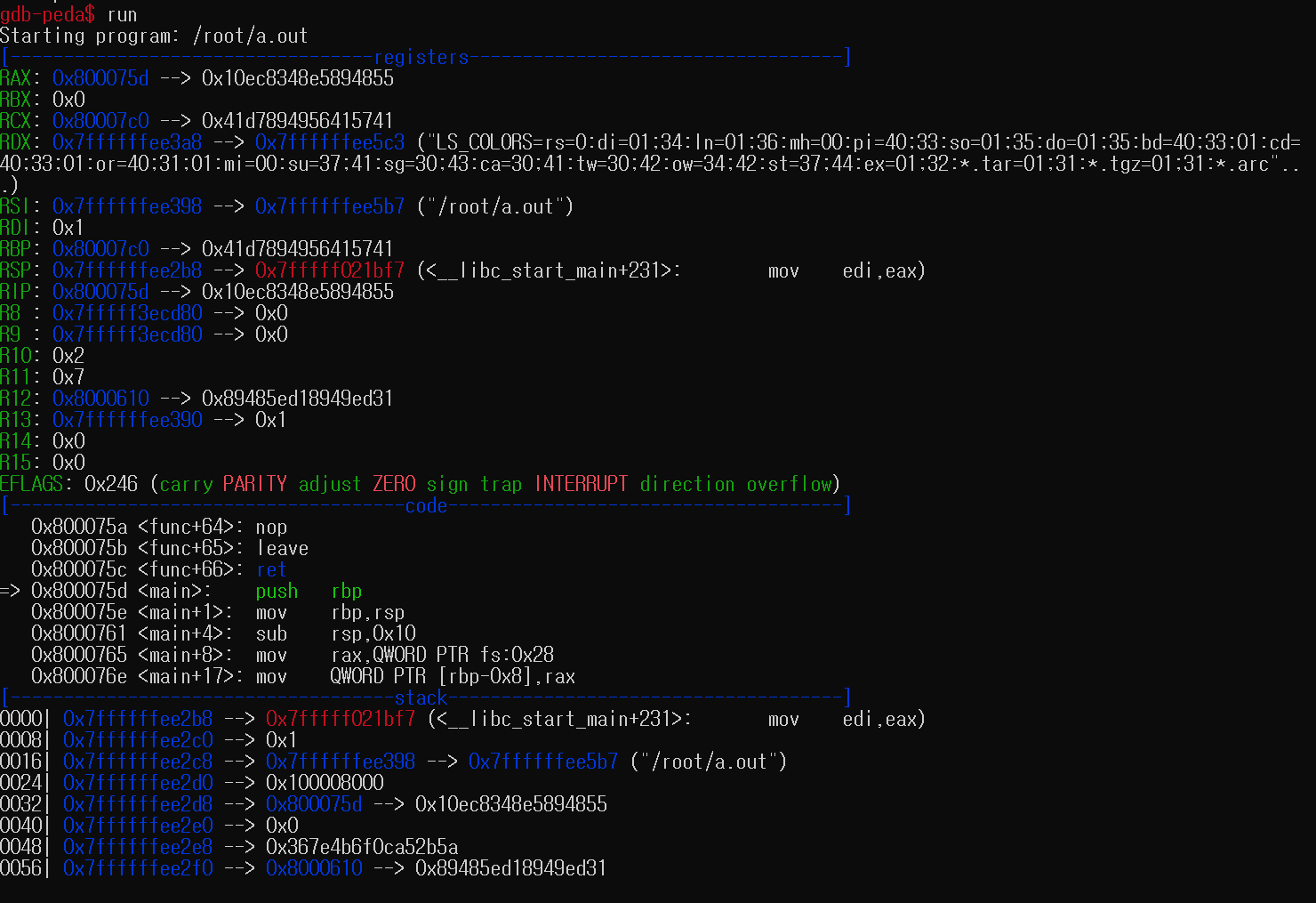1316x903 pixels.
Task: Select the current instruction push rbp
Action: click(309, 591)
